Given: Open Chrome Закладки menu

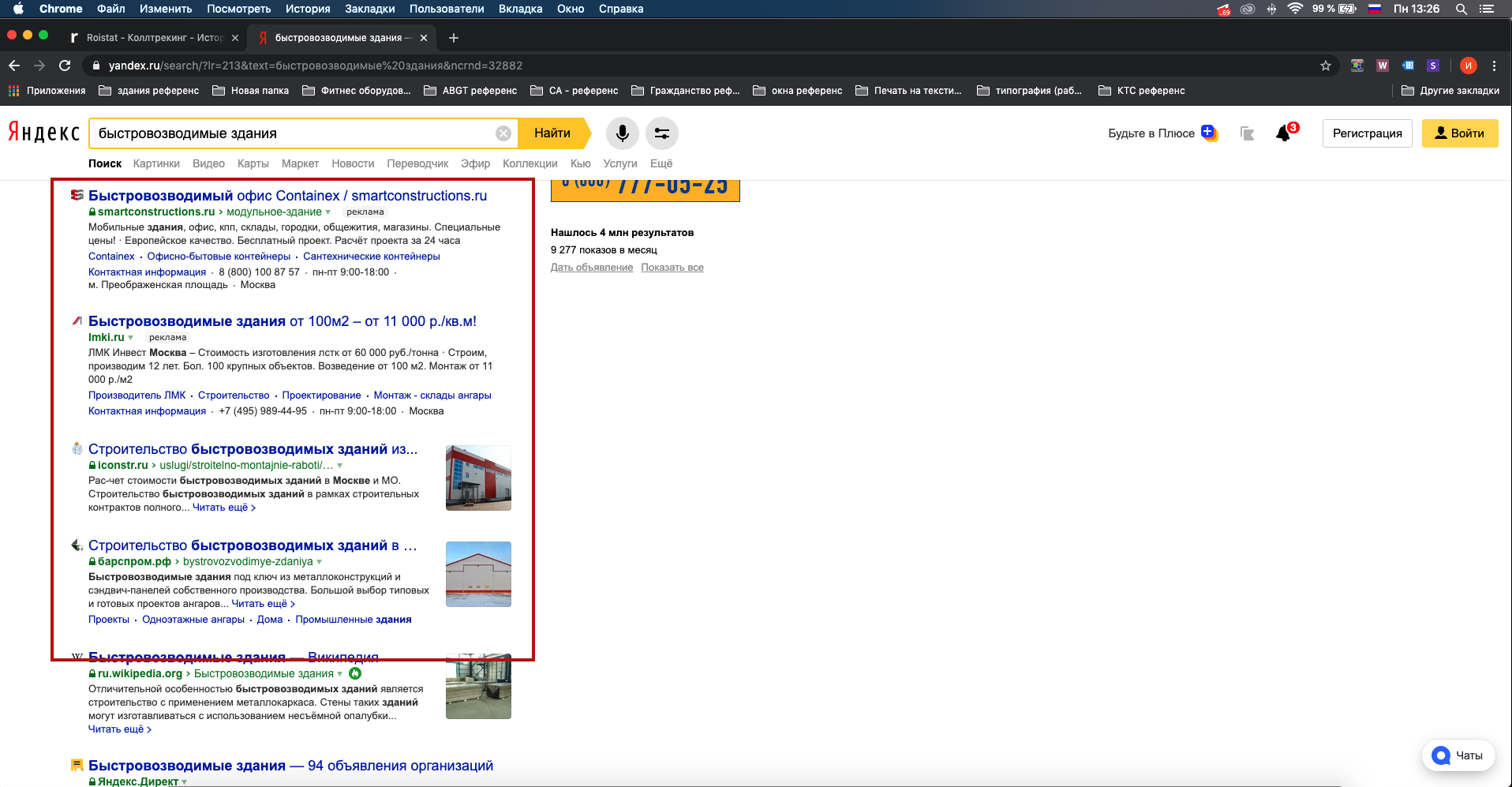Looking at the screenshot, I should coord(370,9).
